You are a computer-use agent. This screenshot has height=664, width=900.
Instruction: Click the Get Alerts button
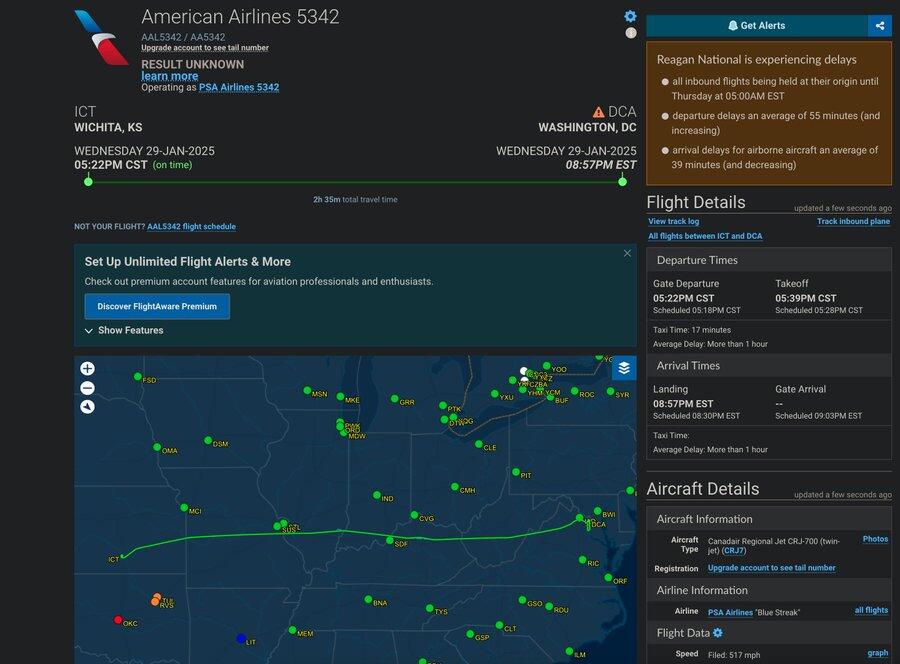757,25
